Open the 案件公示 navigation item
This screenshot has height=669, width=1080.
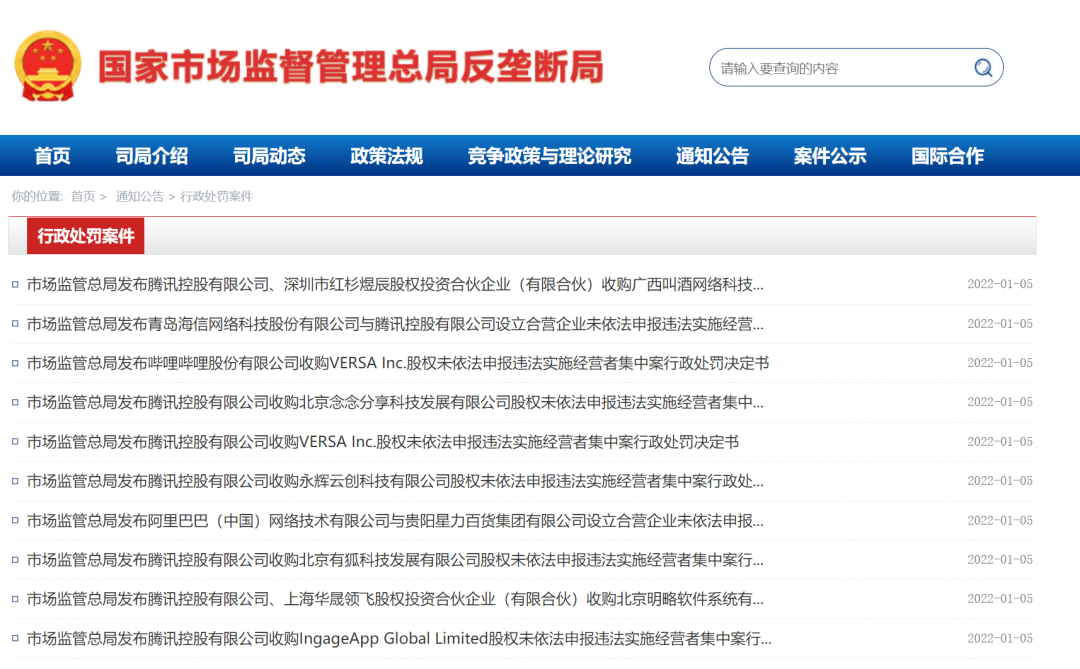(x=830, y=156)
